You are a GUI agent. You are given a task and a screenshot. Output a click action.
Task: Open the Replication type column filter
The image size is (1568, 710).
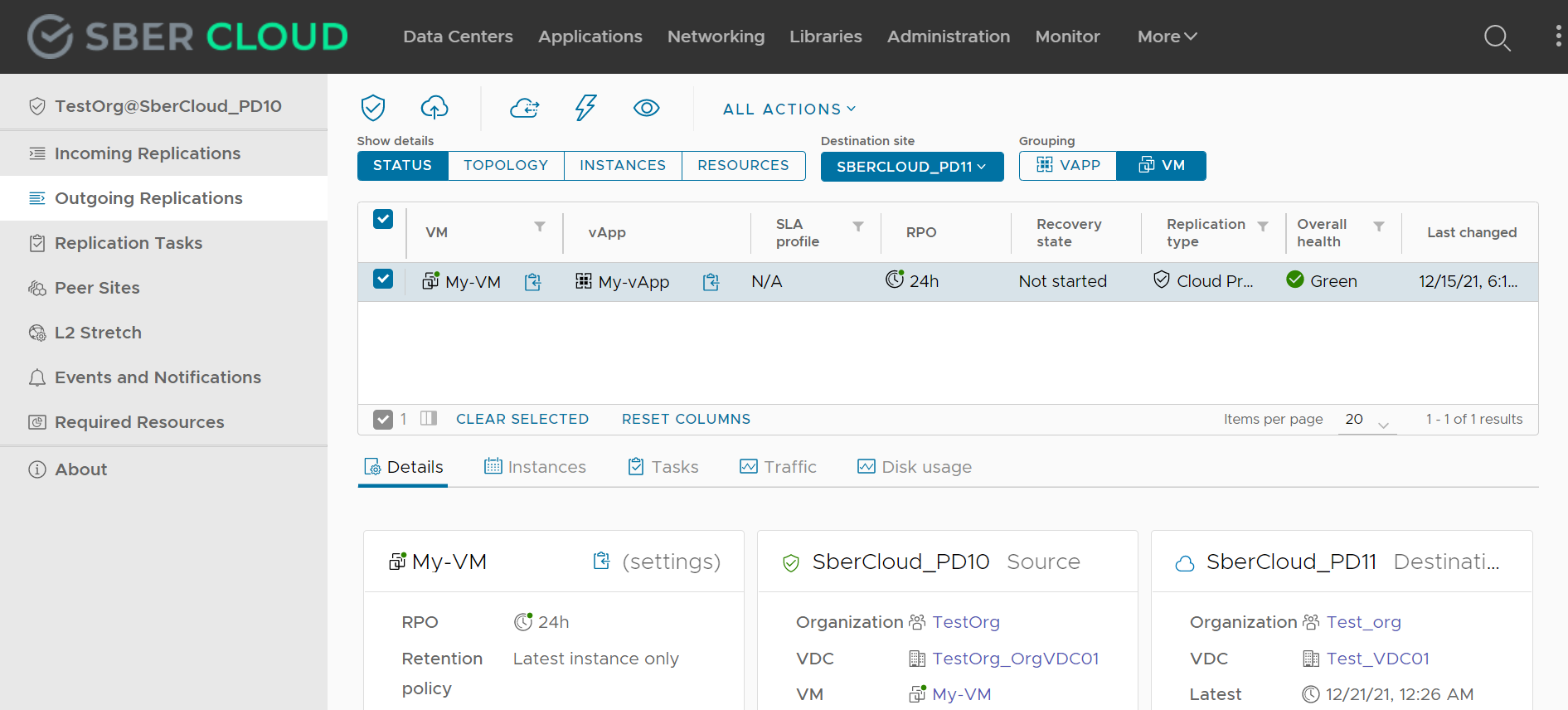pos(1263,226)
